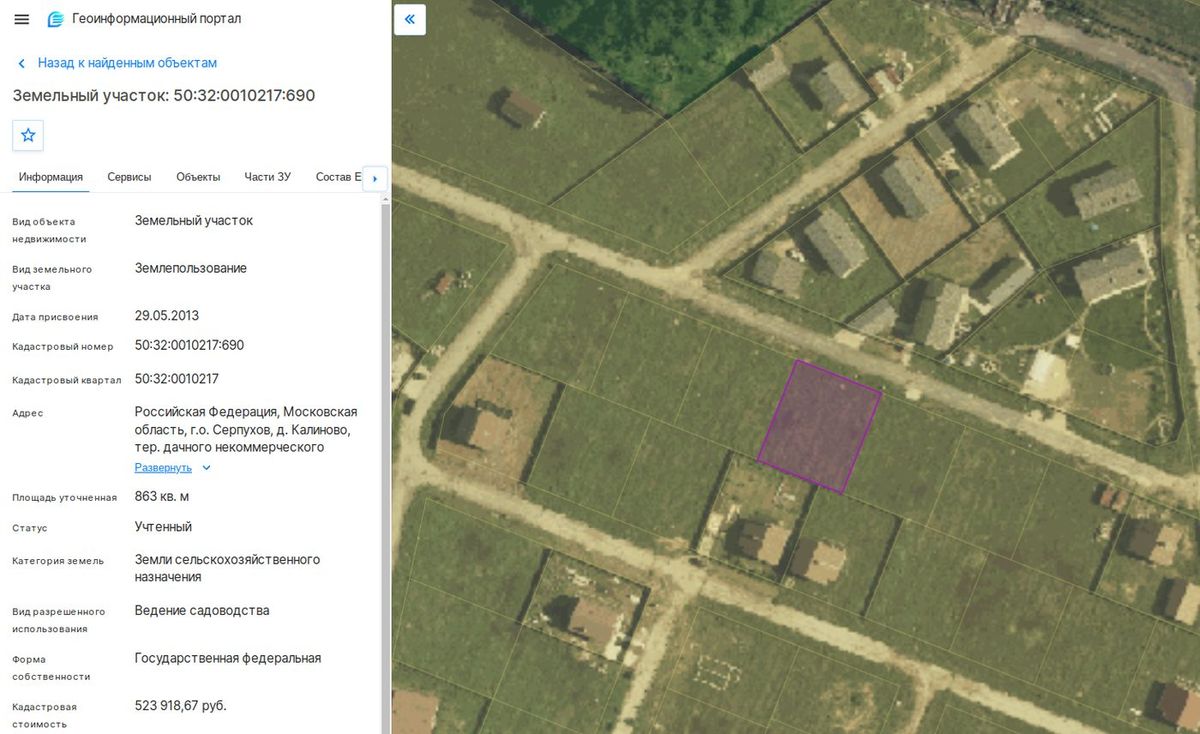This screenshot has width=1200, height=734.
Task: Click cadastral value 523 918,67 руб.
Action: click(181, 706)
